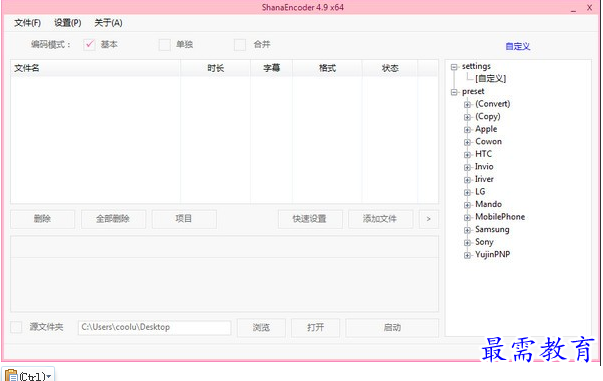Select the (Convert) tree label
603x381 pixels.
click(493, 104)
